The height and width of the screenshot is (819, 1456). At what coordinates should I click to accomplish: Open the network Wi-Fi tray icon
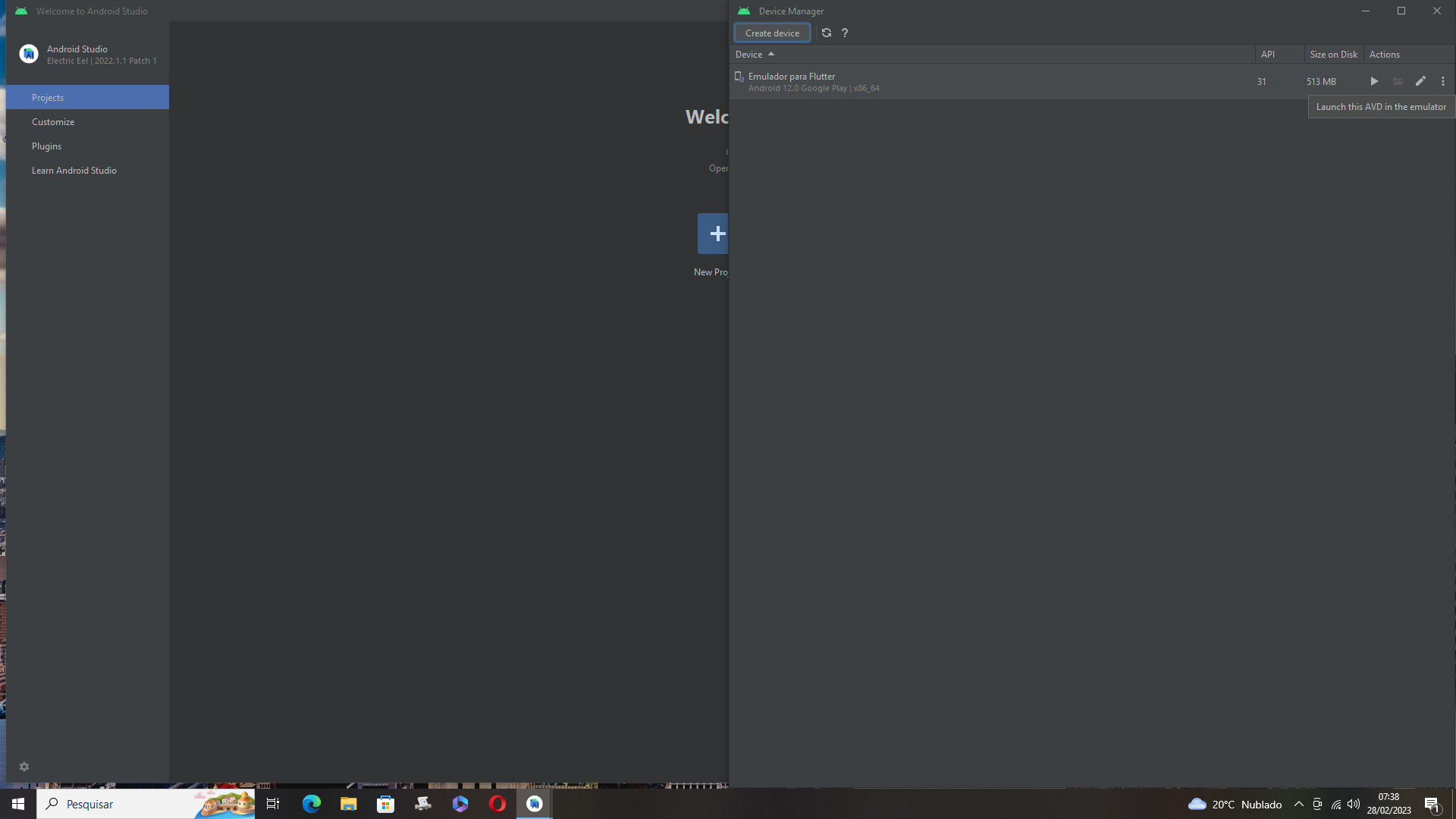pyautogui.click(x=1336, y=804)
